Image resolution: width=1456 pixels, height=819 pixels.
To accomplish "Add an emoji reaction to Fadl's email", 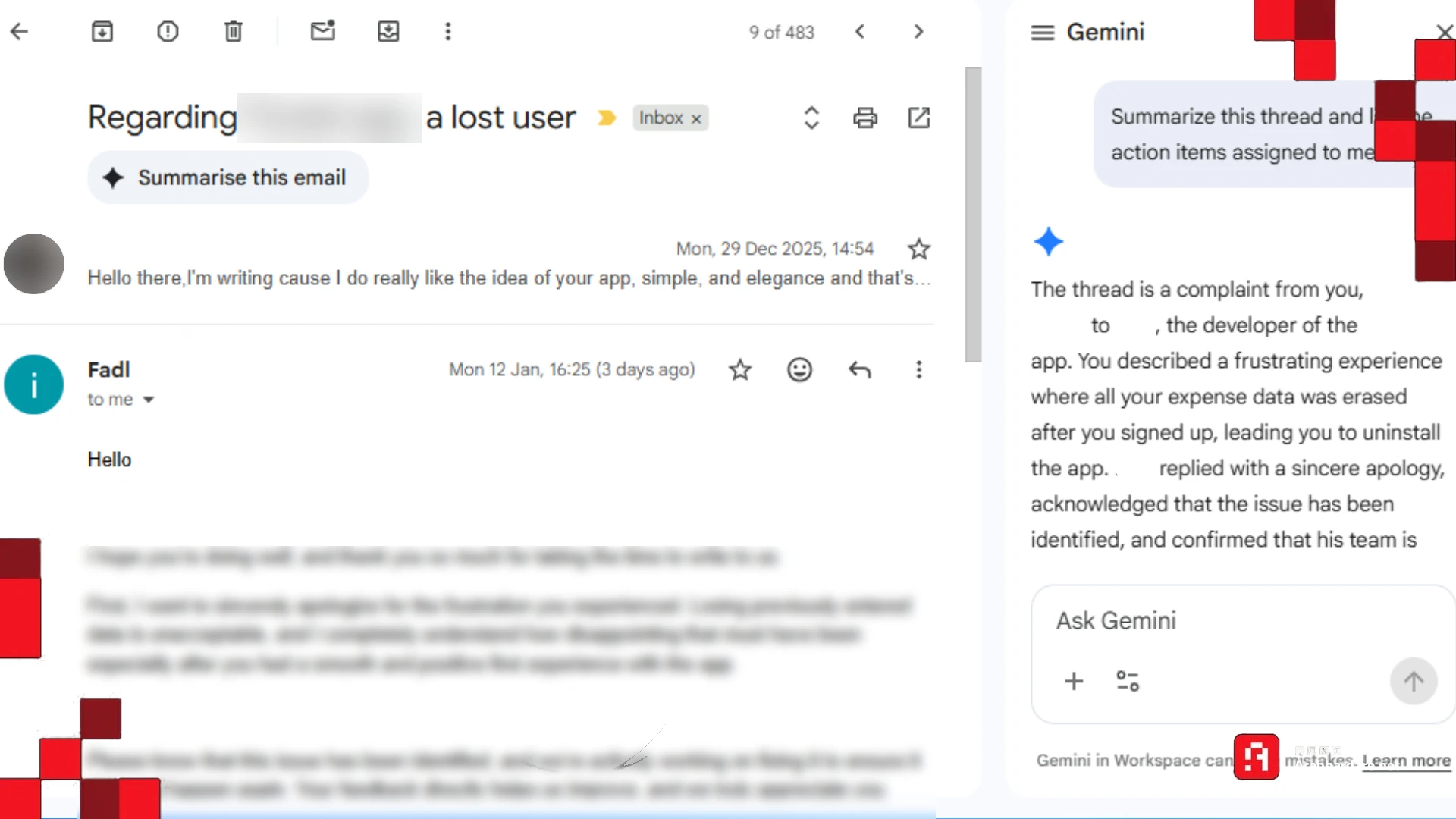I will point(799,369).
